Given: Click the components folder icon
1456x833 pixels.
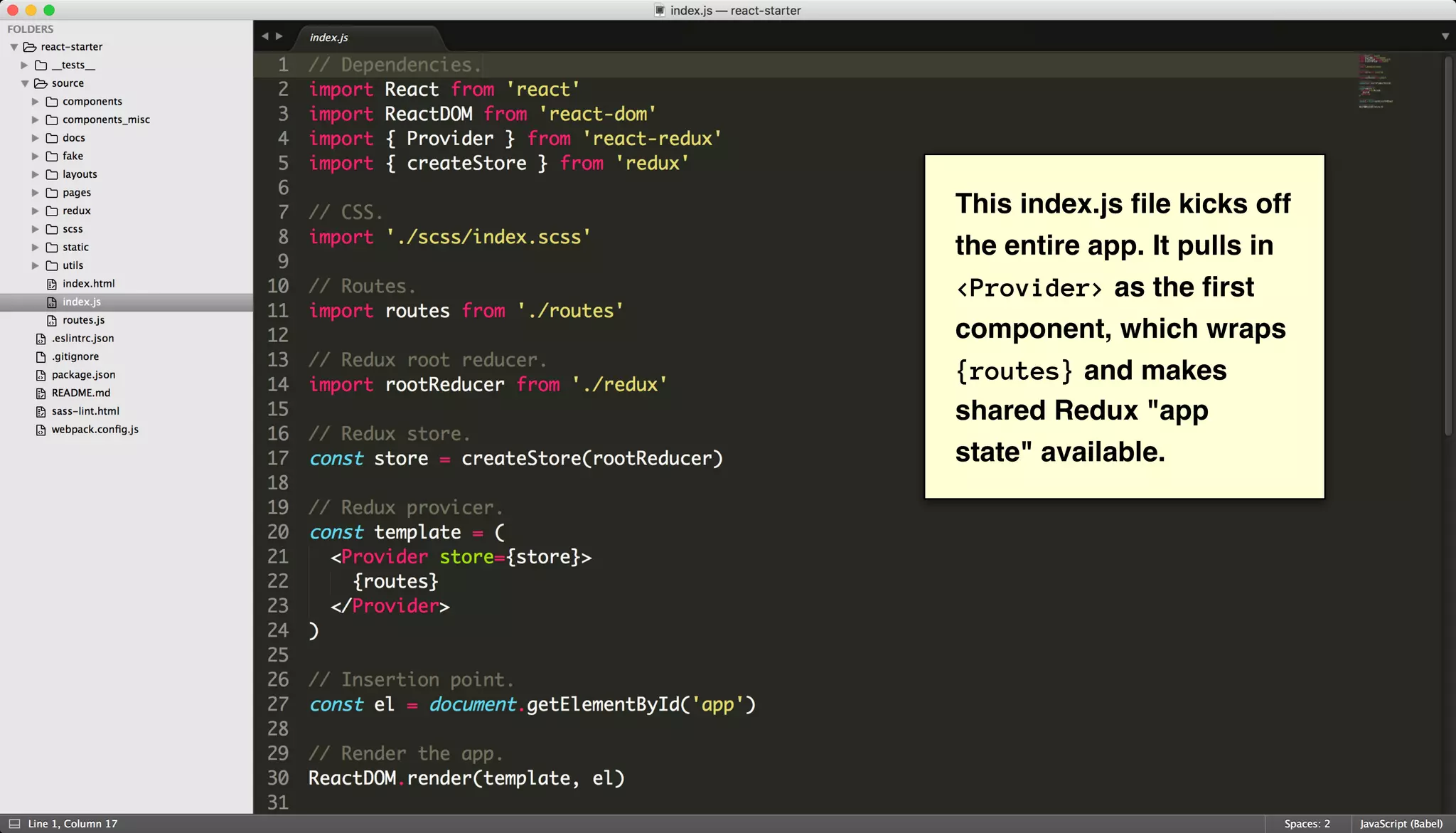Looking at the screenshot, I should point(52,102).
